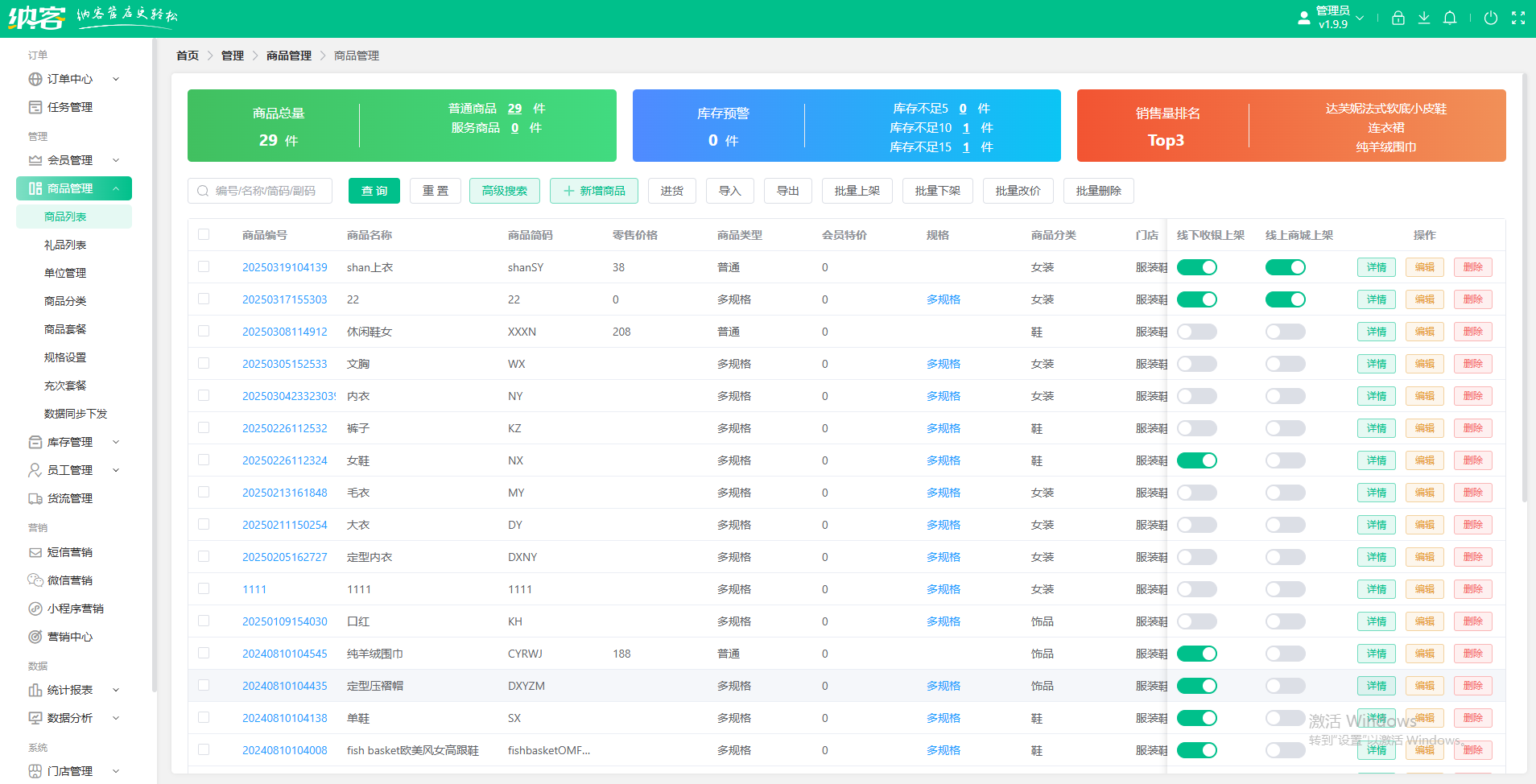The image size is (1536, 784).
Task: Open 高级搜索 advanced search
Action: pos(505,191)
